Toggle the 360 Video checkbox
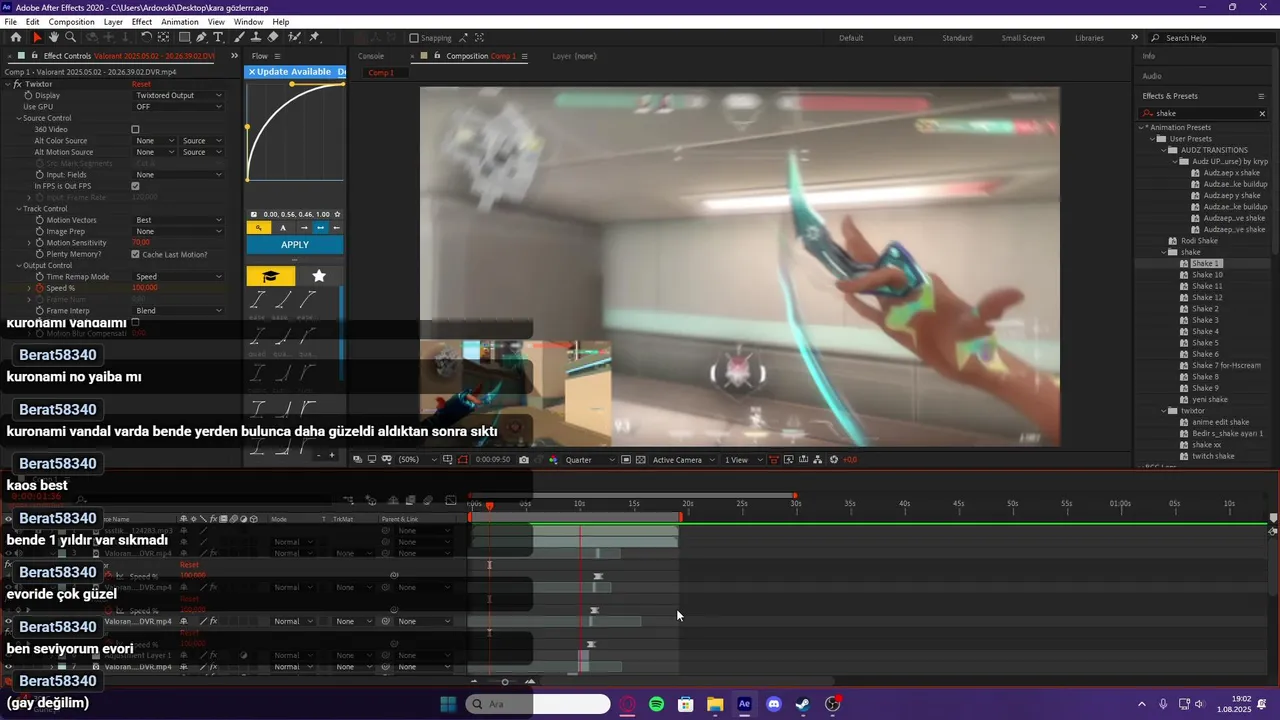The height and width of the screenshot is (720, 1280). coord(136,129)
